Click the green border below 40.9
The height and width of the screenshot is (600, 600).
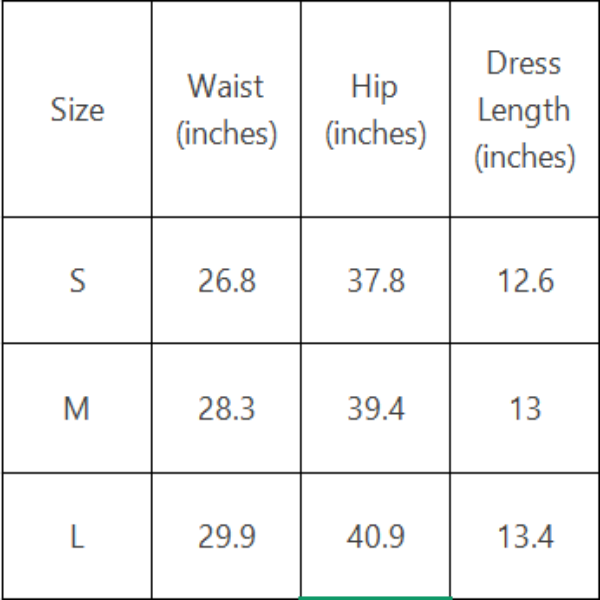point(376,597)
